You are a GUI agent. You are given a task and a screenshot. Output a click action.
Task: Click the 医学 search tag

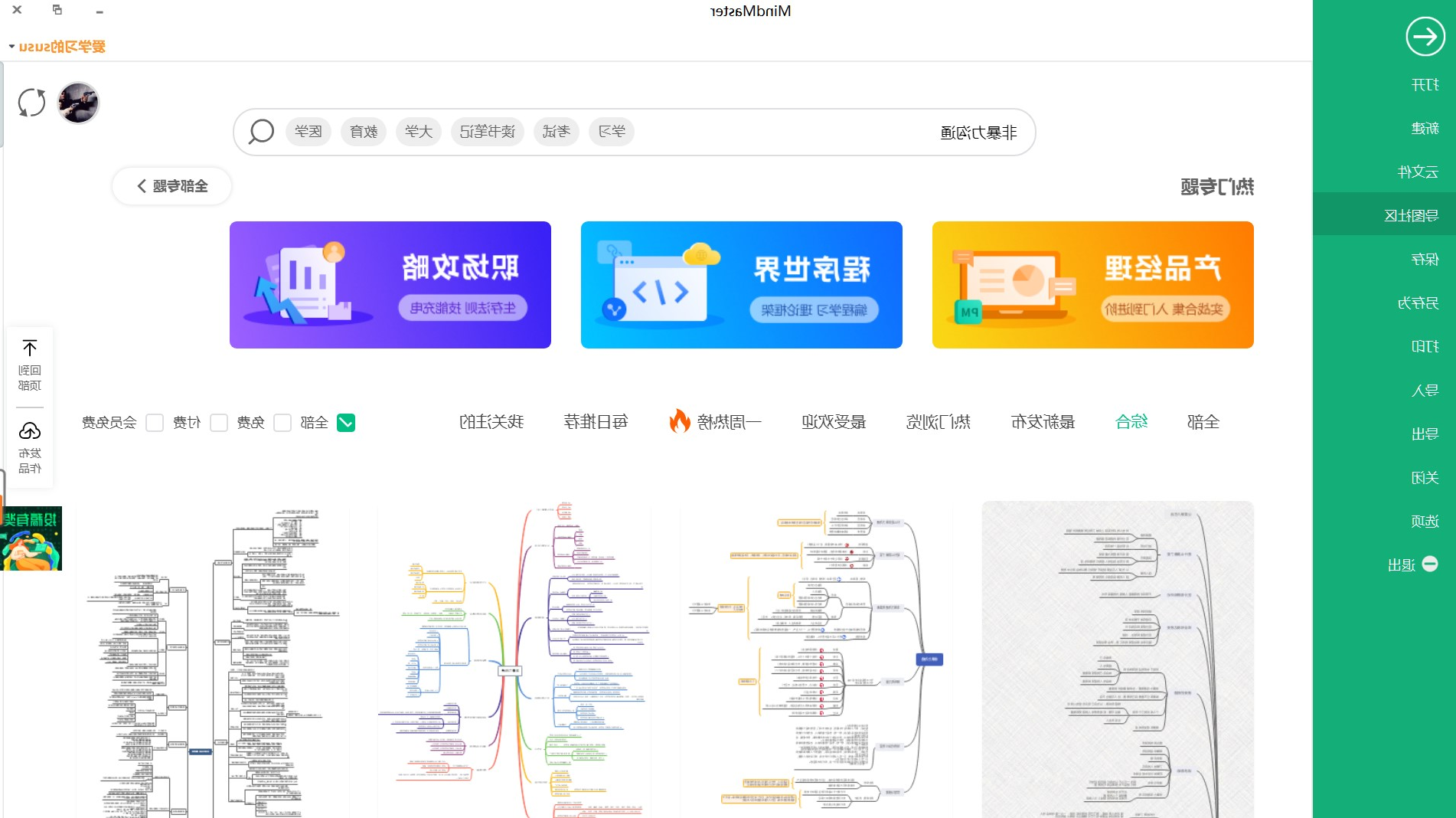(309, 132)
